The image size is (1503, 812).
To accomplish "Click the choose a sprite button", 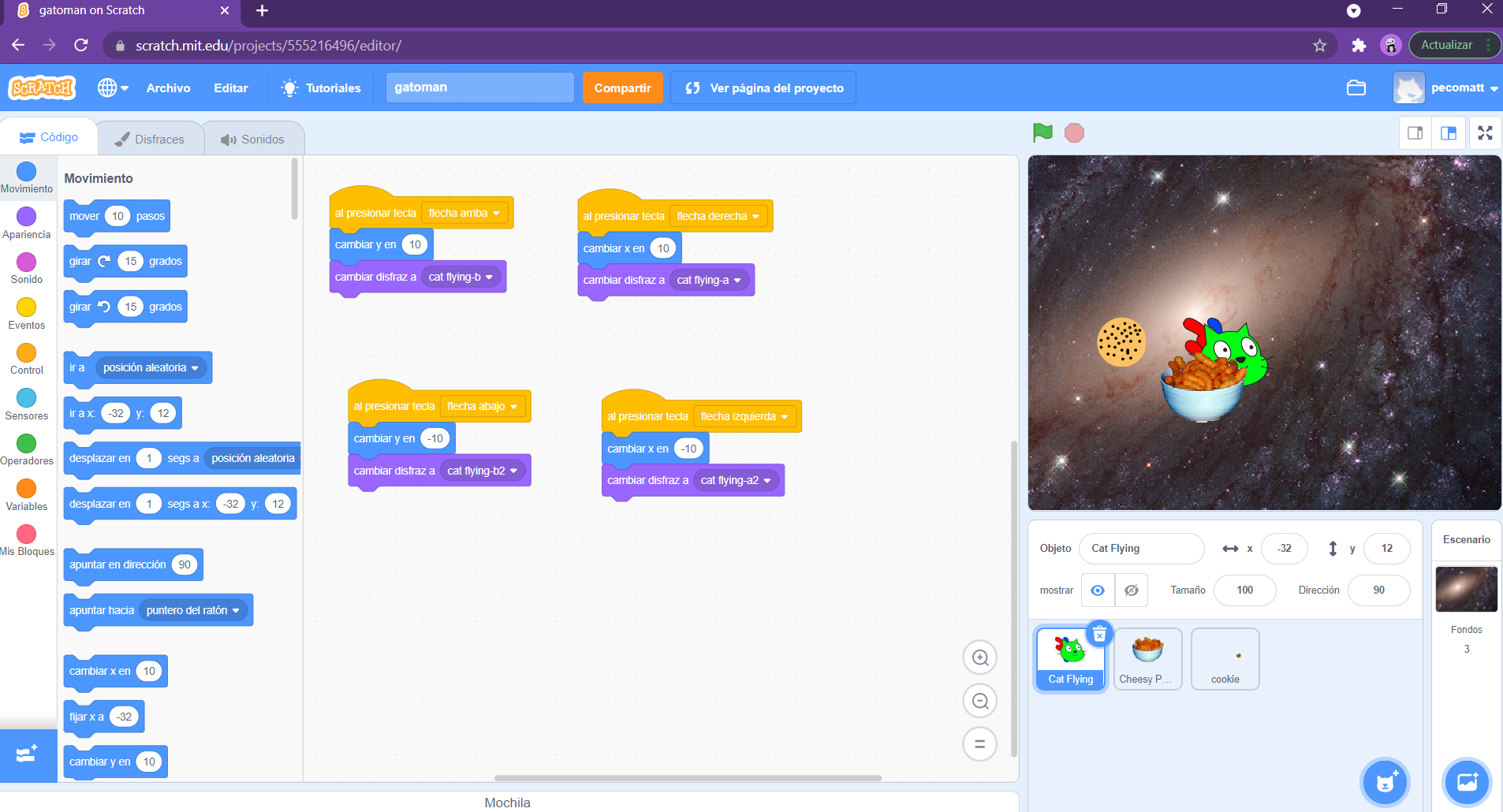I will pyautogui.click(x=1386, y=782).
